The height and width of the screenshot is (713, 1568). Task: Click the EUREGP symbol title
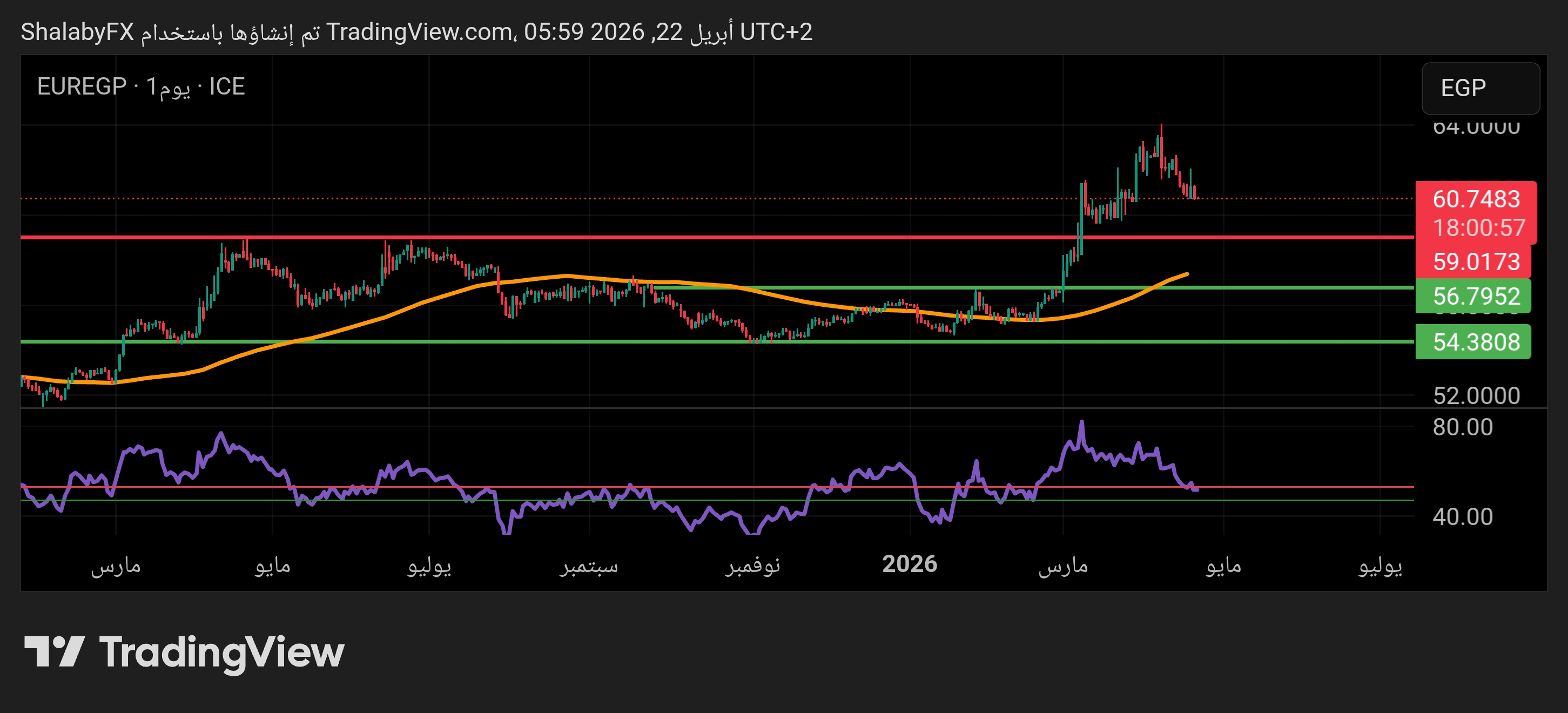pyautogui.click(x=82, y=86)
